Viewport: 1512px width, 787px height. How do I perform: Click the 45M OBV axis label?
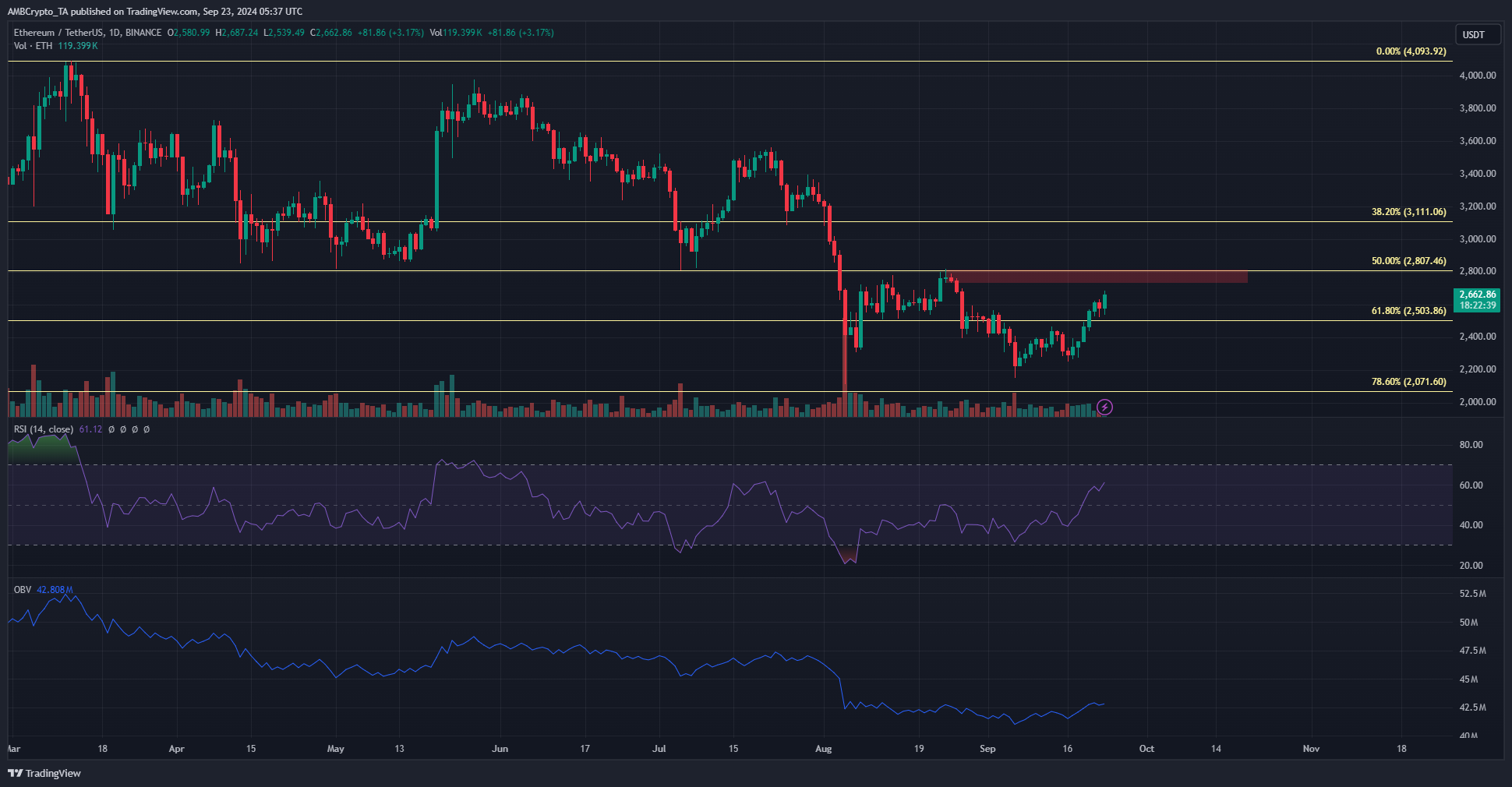[x=1468, y=679]
